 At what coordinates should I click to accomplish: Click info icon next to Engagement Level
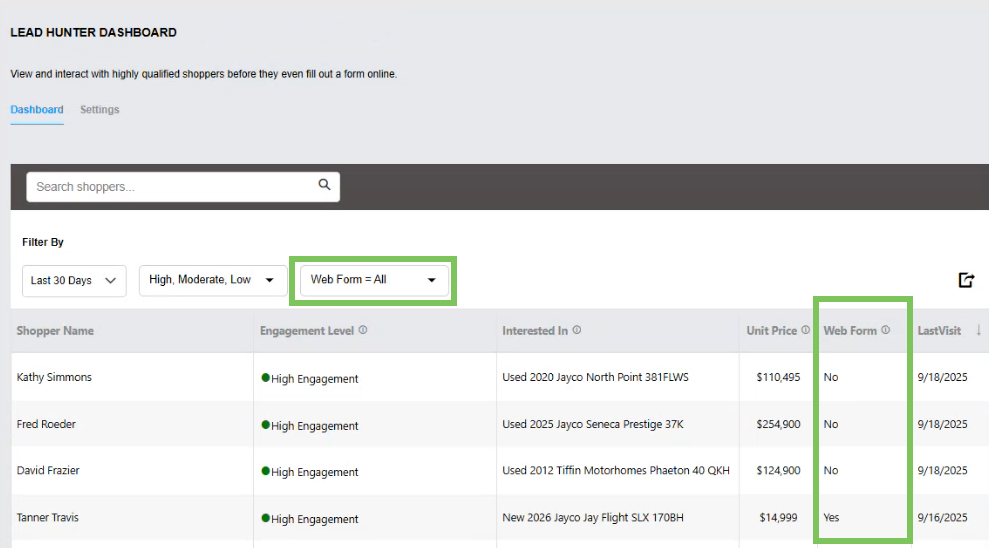[363, 330]
